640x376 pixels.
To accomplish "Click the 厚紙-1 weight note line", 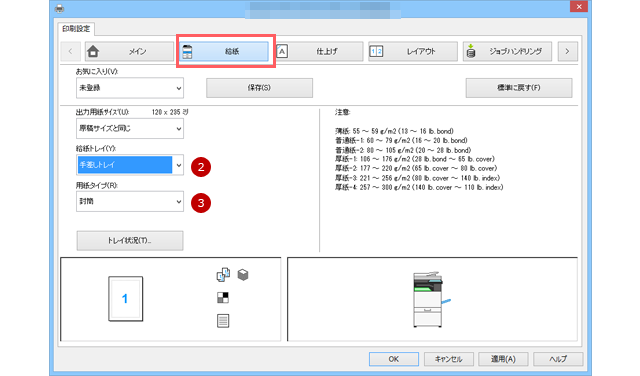I will [415, 159].
